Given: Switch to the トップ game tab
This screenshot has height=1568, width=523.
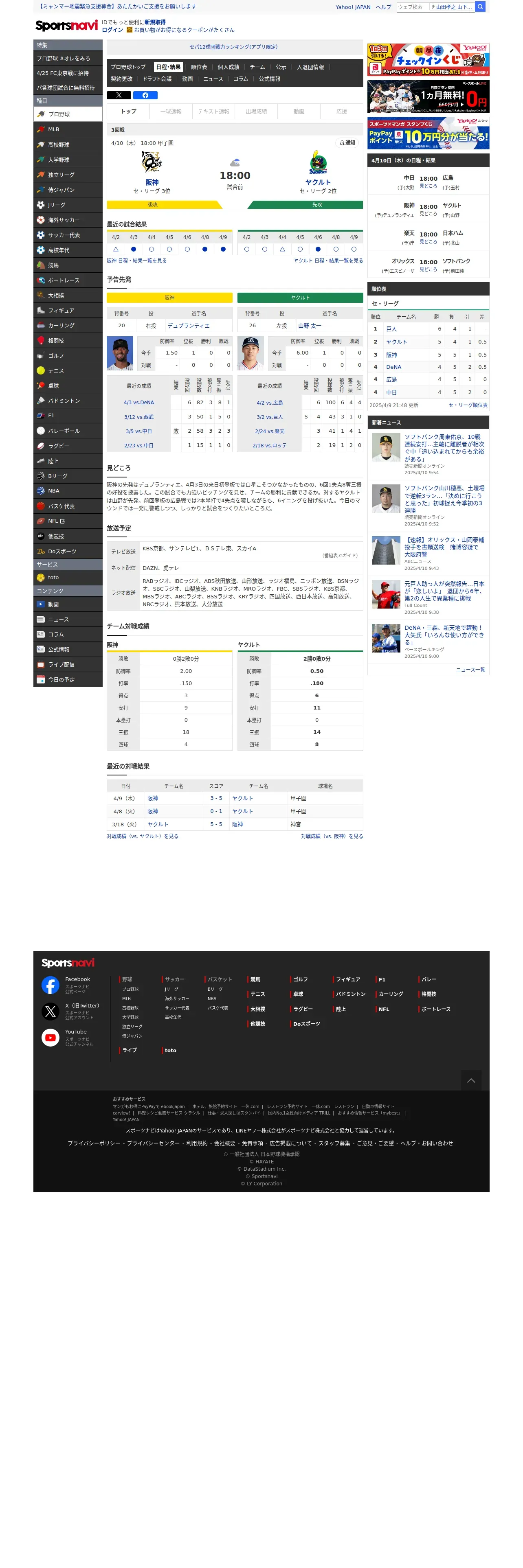Looking at the screenshot, I should tap(128, 112).
